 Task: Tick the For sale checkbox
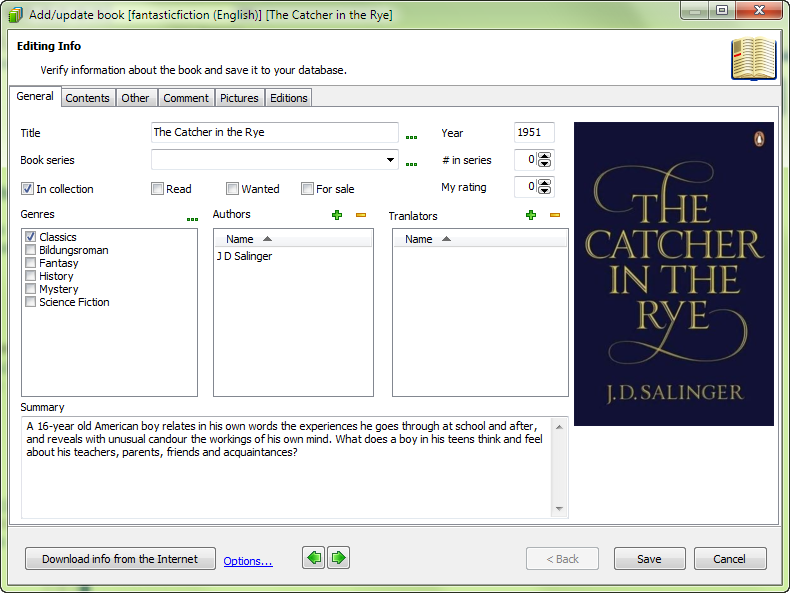(307, 189)
